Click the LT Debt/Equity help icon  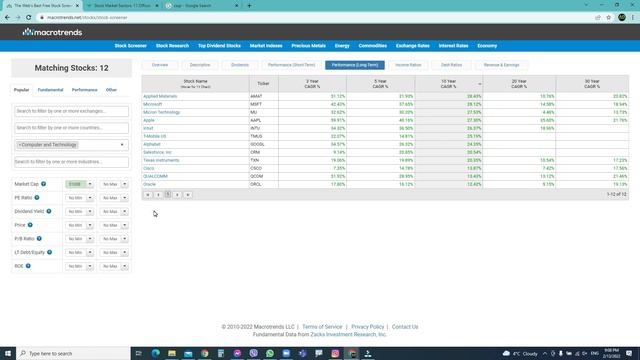click(x=49, y=252)
